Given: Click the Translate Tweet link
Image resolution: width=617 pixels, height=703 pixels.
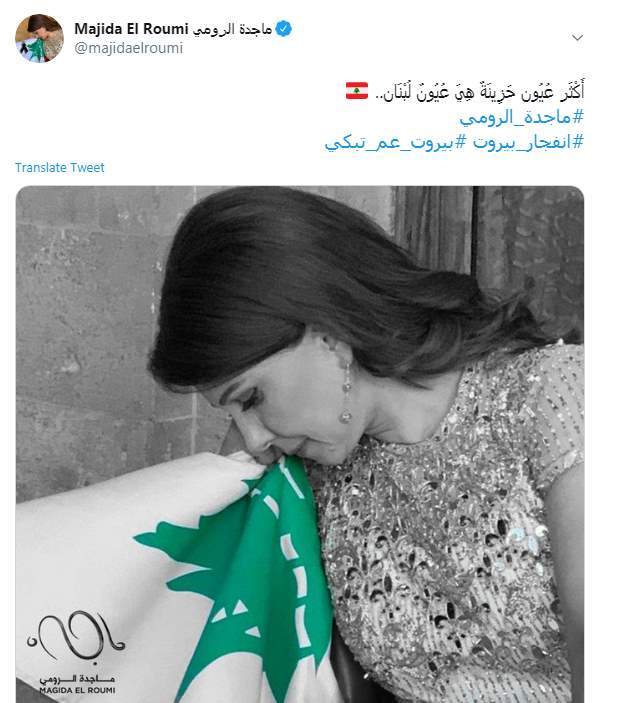Looking at the screenshot, I should [60, 168].
